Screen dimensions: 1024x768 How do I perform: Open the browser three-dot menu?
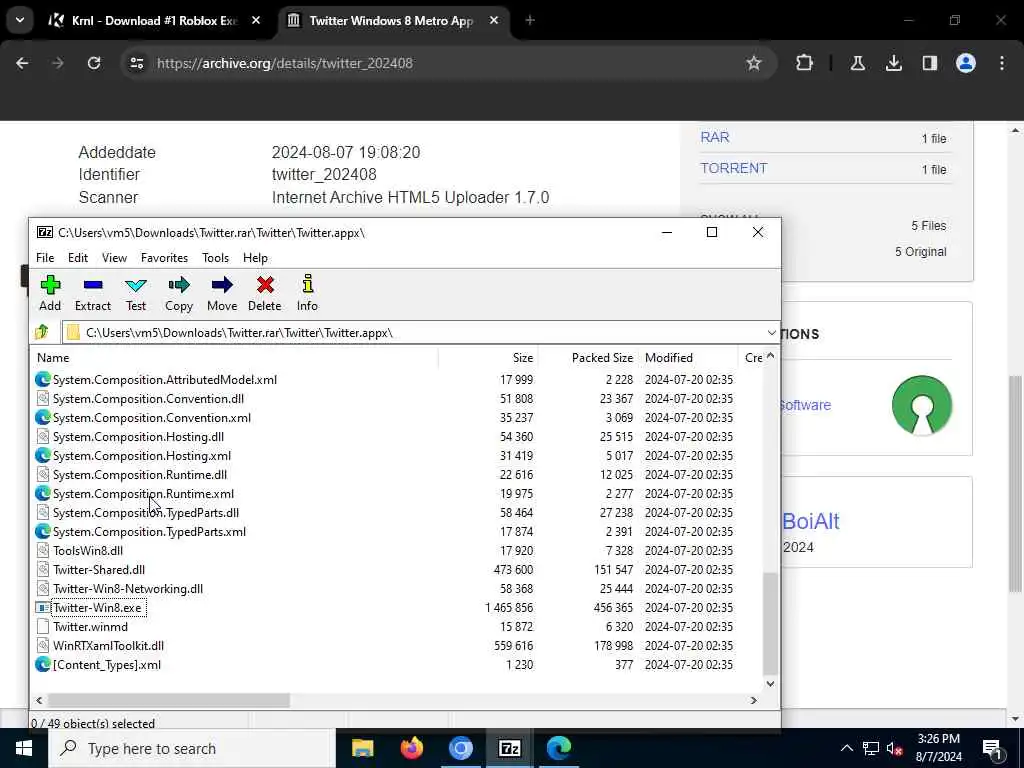(1002, 63)
